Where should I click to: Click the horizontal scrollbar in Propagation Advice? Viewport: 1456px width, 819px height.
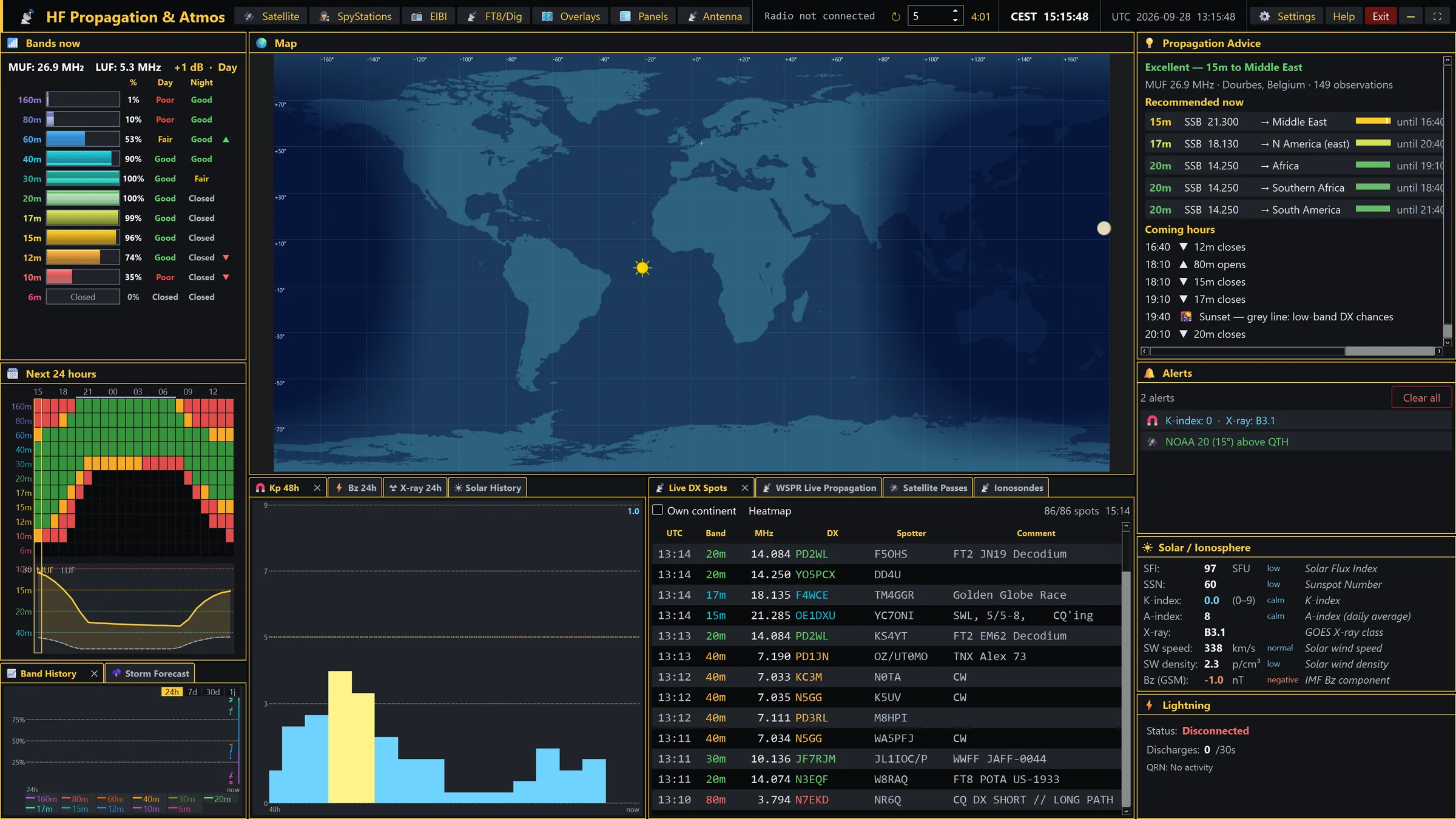1291,351
